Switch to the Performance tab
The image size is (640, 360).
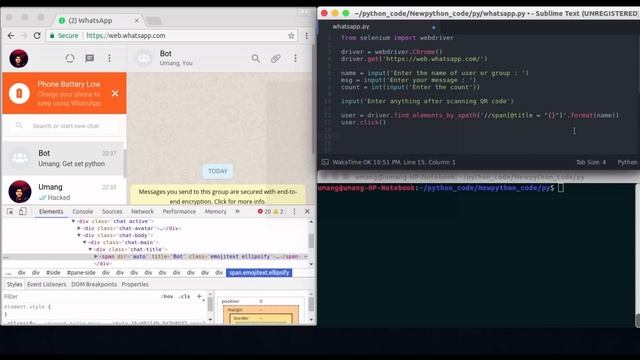tap(179, 211)
